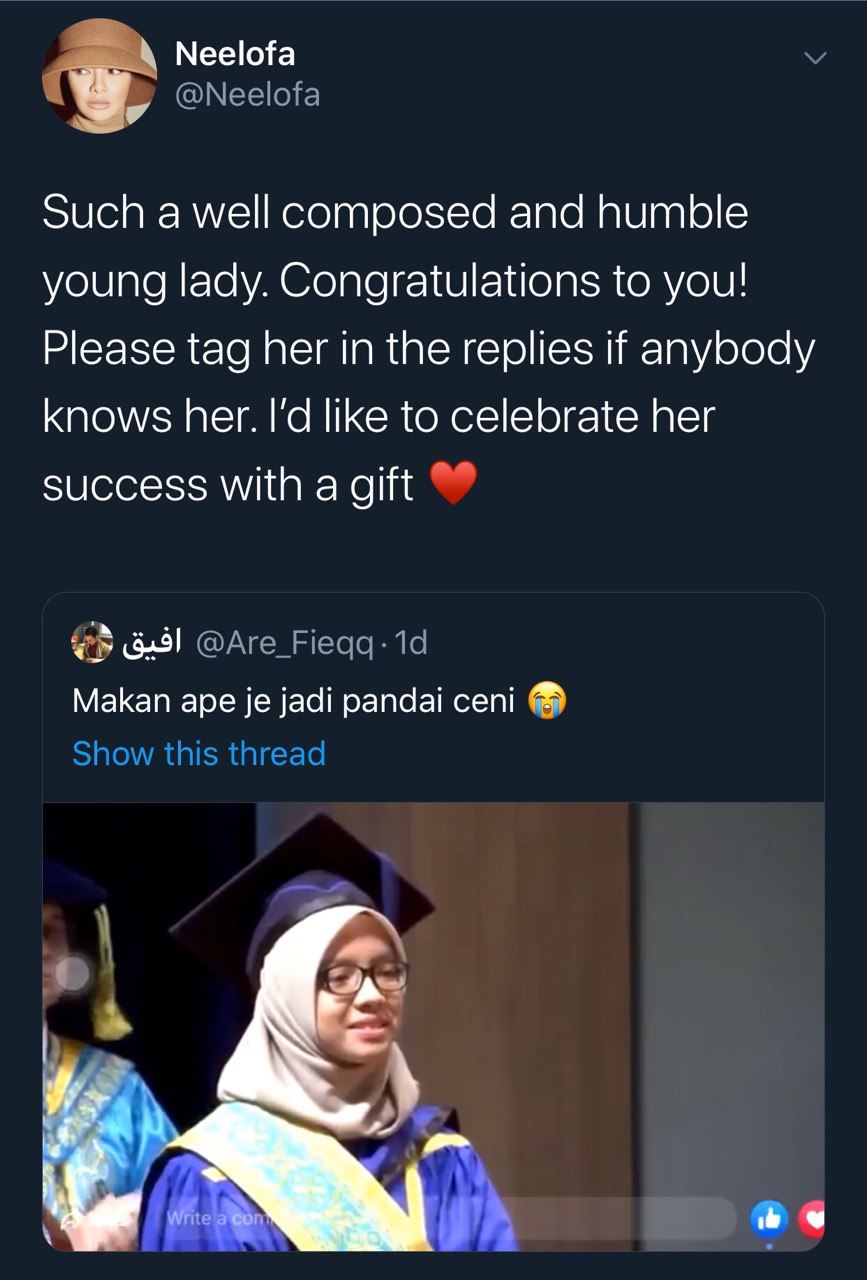Tap the 1d timestamp on the quoted tweet
The width and height of the screenshot is (867, 1280).
coord(411,643)
